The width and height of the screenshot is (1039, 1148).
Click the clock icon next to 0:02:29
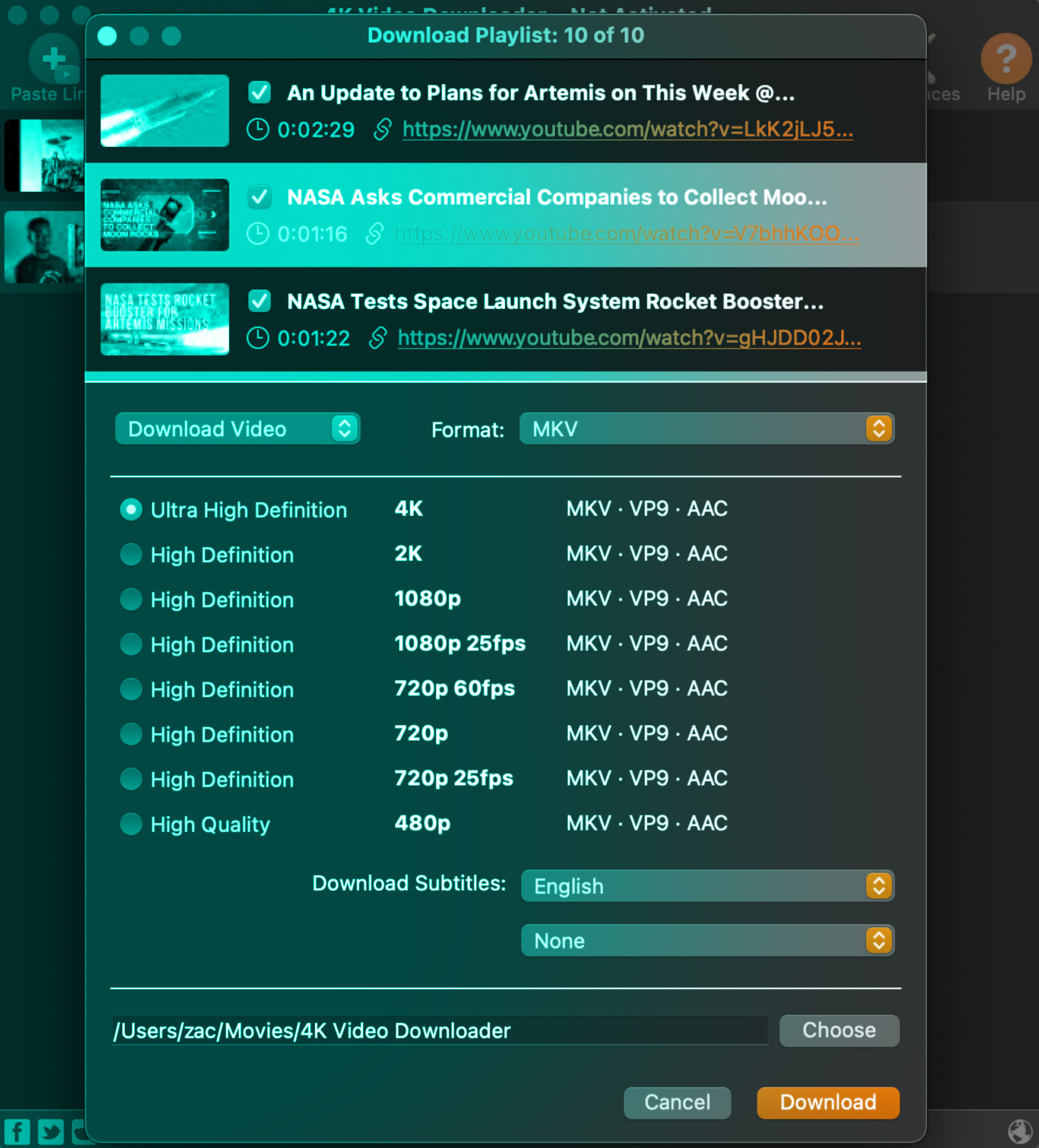(258, 129)
